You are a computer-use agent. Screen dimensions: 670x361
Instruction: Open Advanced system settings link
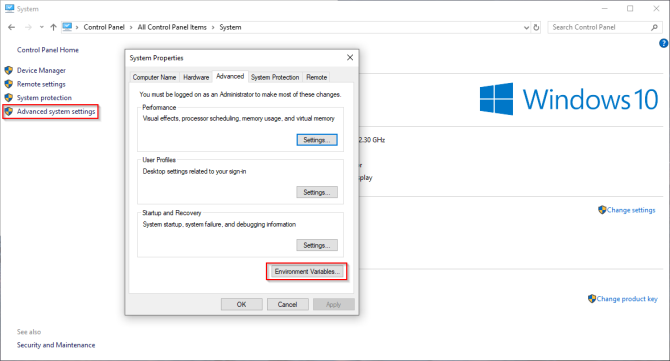pos(56,112)
